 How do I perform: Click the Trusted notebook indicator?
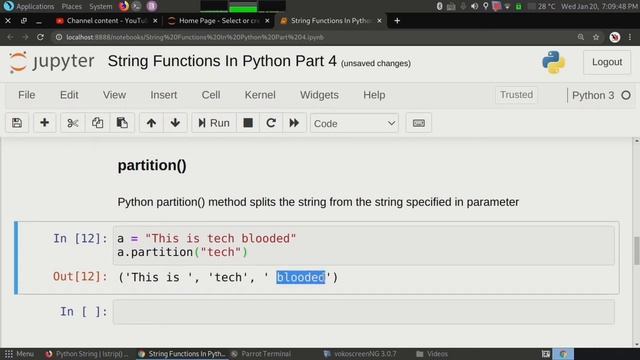point(516,95)
